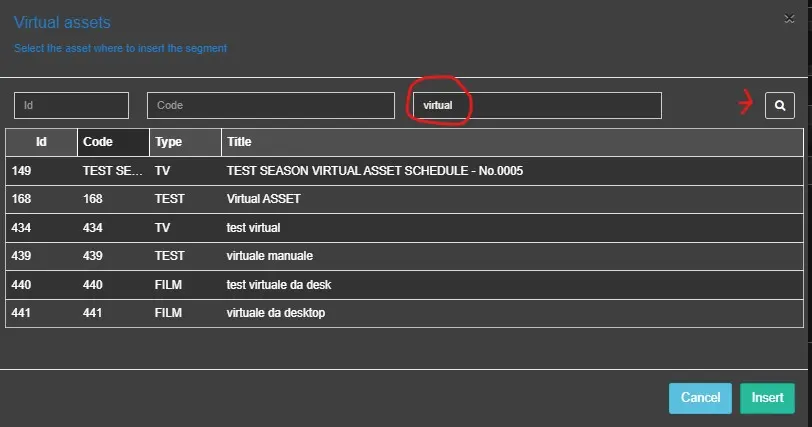Sort by the Type column header
Screen dimensions: 812x427
click(x=185, y=142)
